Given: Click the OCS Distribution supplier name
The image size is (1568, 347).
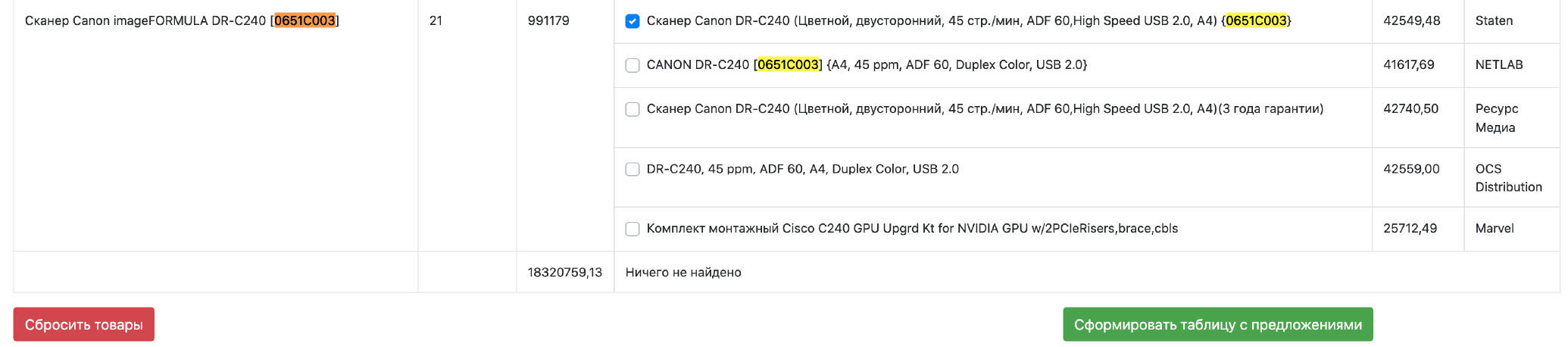Looking at the screenshot, I should click(1508, 177).
